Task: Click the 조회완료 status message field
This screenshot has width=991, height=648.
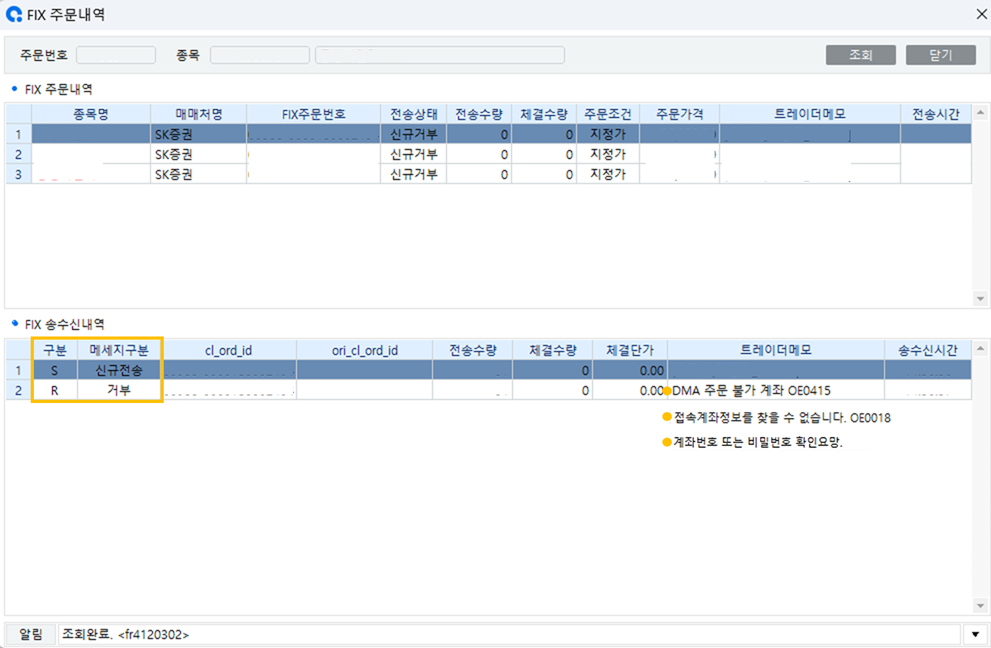Action: (x=509, y=635)
